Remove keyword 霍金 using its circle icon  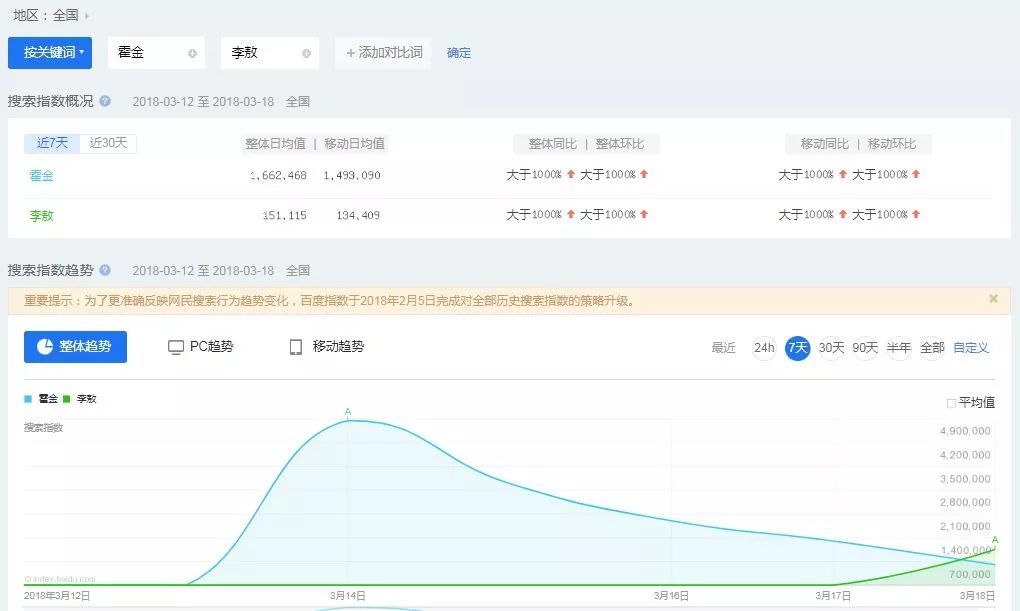pyautogui.click(x=192, y=53)
